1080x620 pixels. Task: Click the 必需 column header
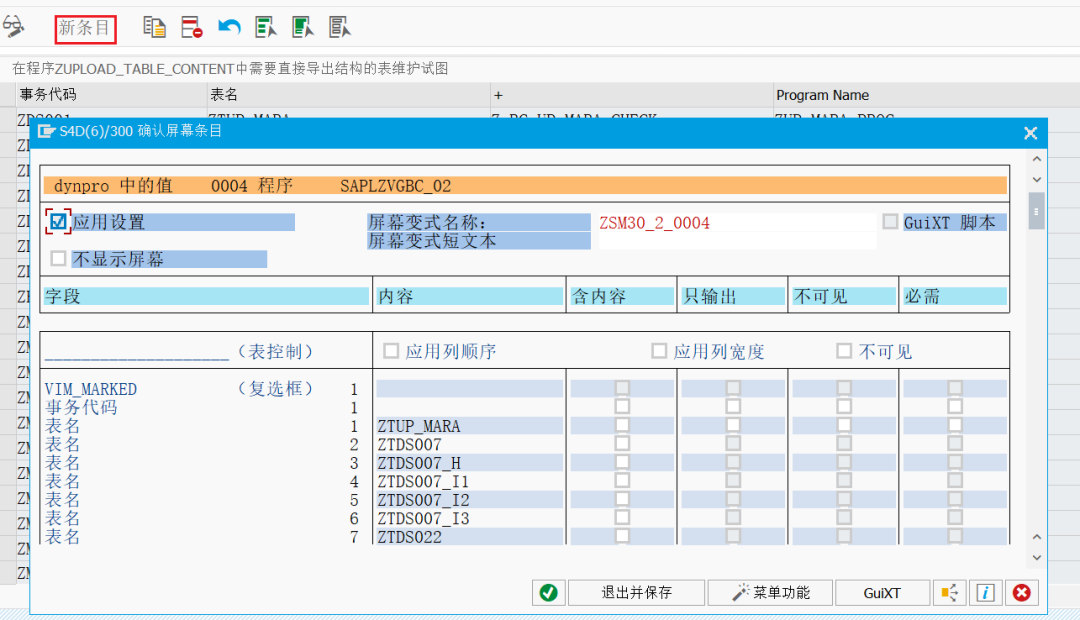coord(955,296)
